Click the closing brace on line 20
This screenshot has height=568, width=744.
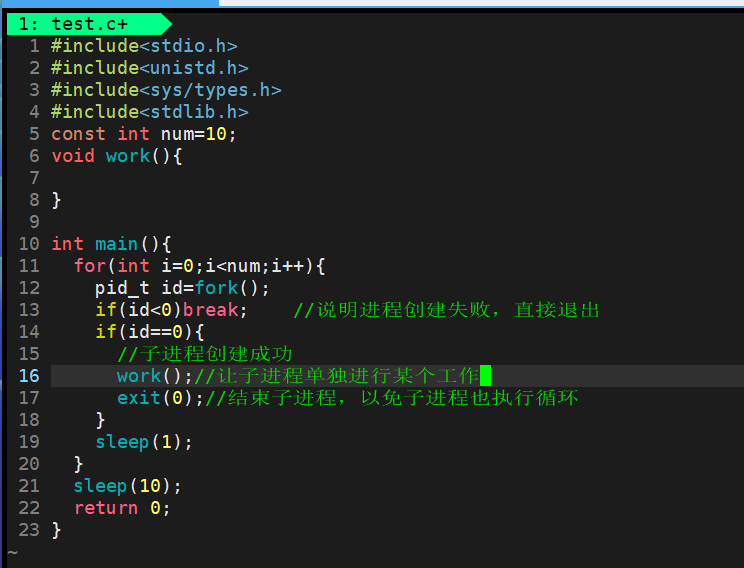(x=79, y=464)
